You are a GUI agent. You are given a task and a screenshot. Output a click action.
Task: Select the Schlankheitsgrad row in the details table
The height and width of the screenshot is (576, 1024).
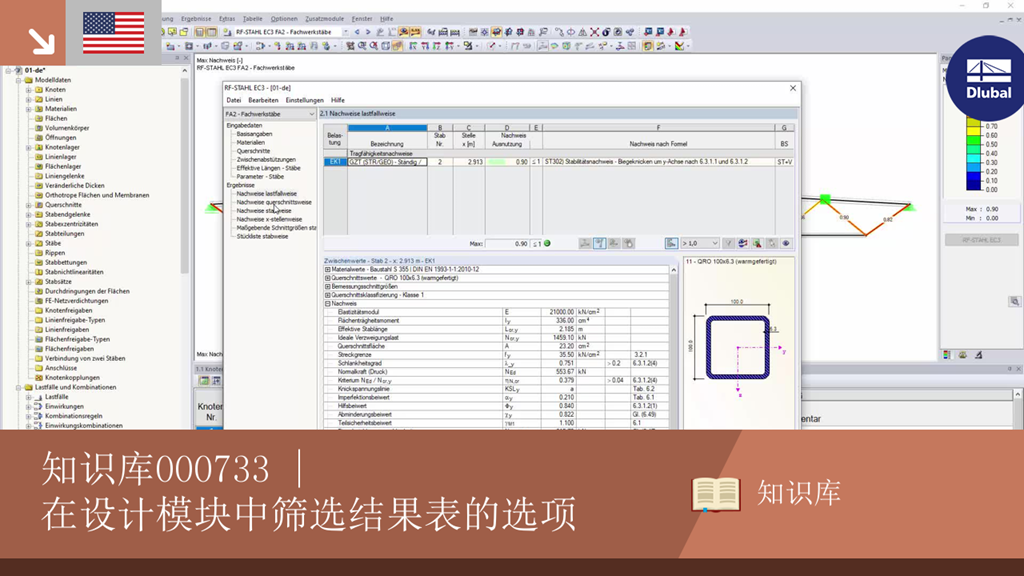[x=497, y=363]
